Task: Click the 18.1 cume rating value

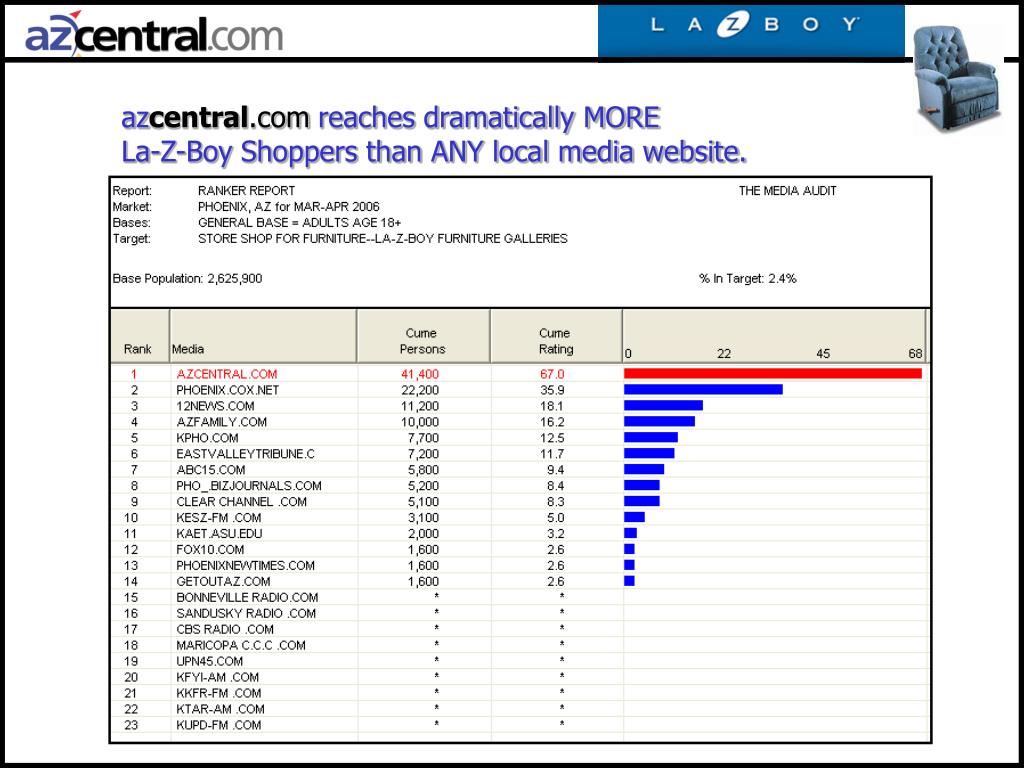Action: 552,406
